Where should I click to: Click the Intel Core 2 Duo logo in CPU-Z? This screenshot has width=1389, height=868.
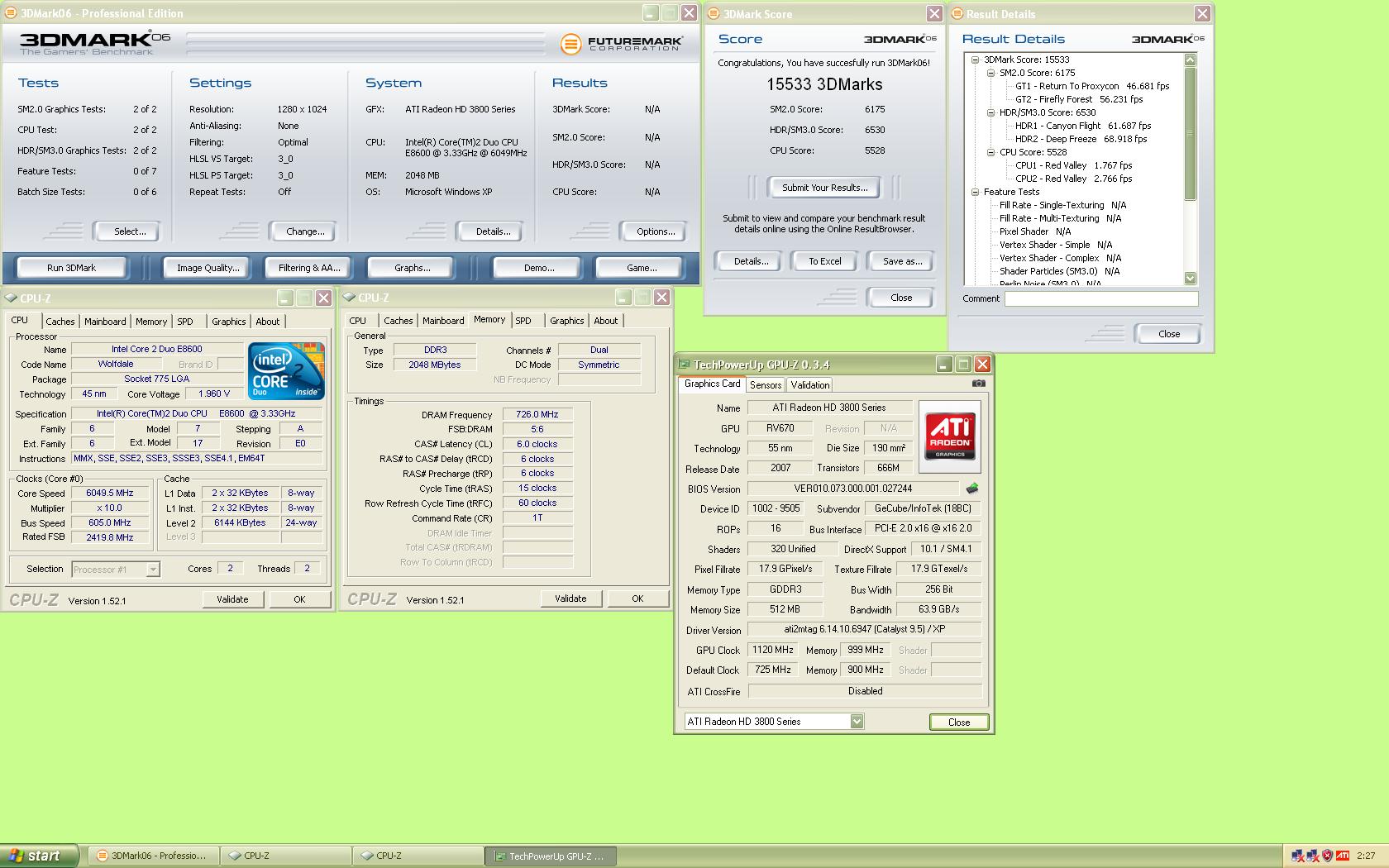(287, 371)
